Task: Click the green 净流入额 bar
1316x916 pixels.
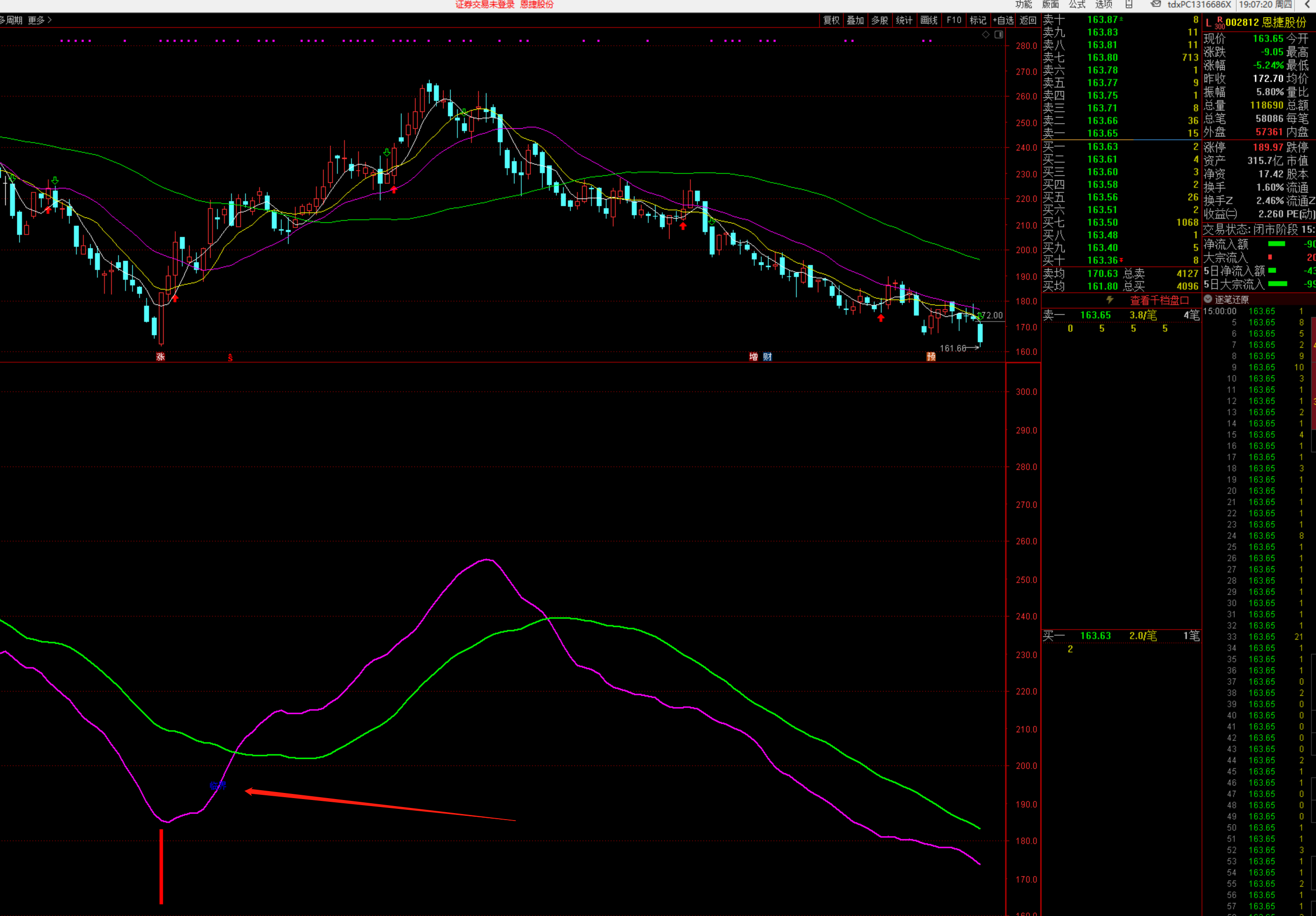Action: click(x=1276, y=244)
